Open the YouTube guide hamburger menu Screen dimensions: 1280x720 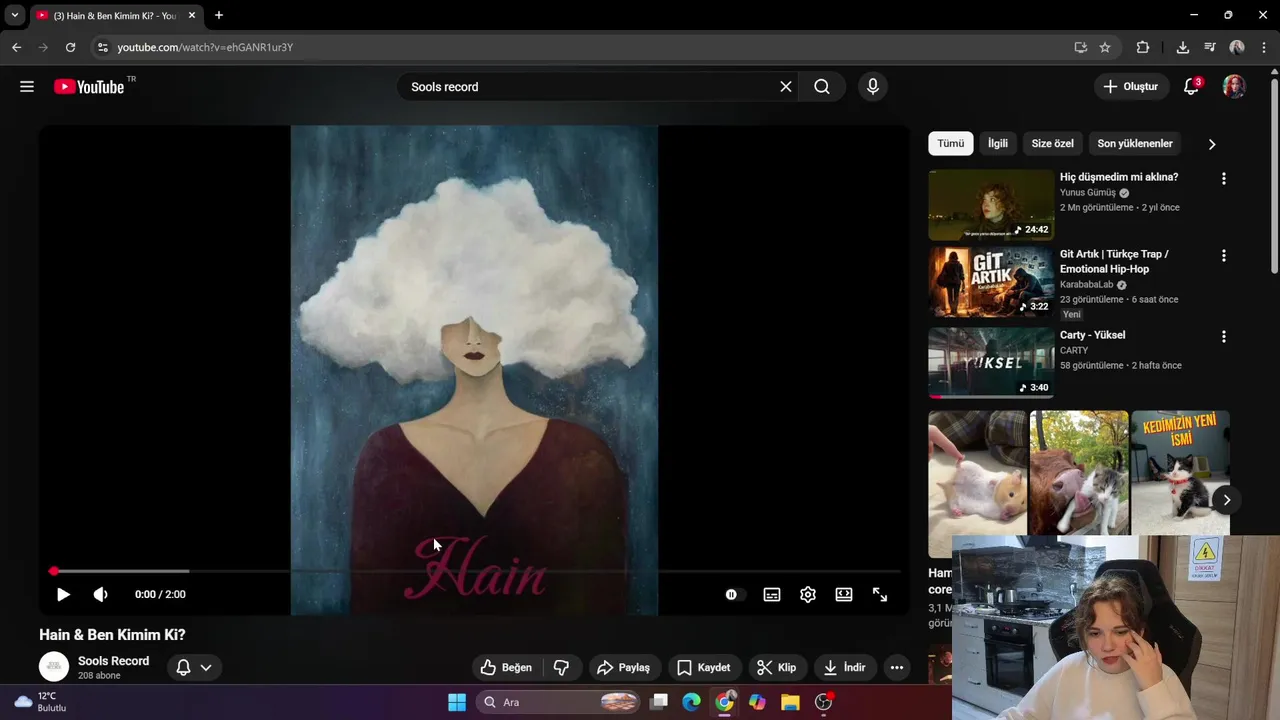point(27,87)
